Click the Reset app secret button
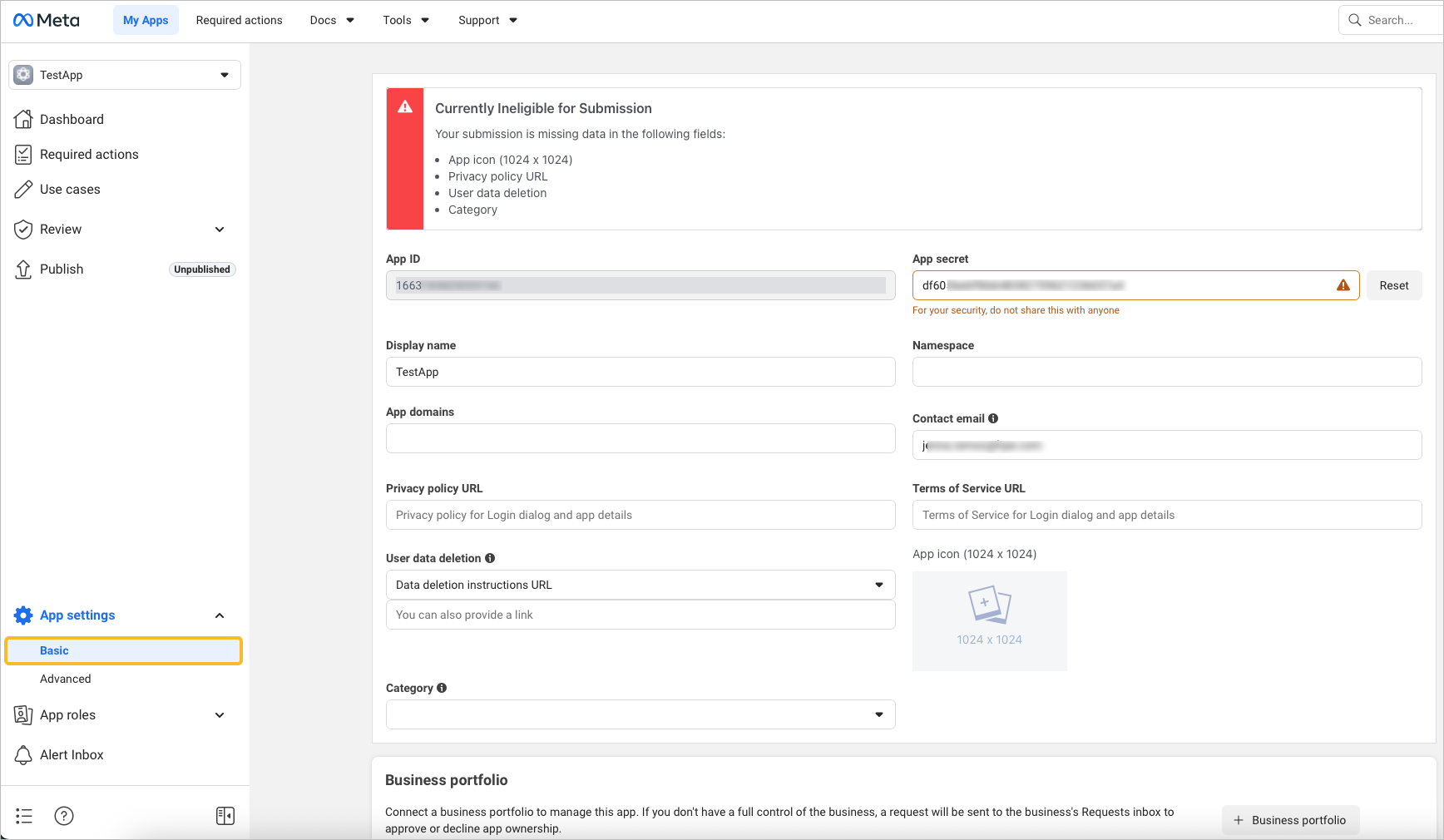Screen dimensions: 1444x840 point(1393,285)
